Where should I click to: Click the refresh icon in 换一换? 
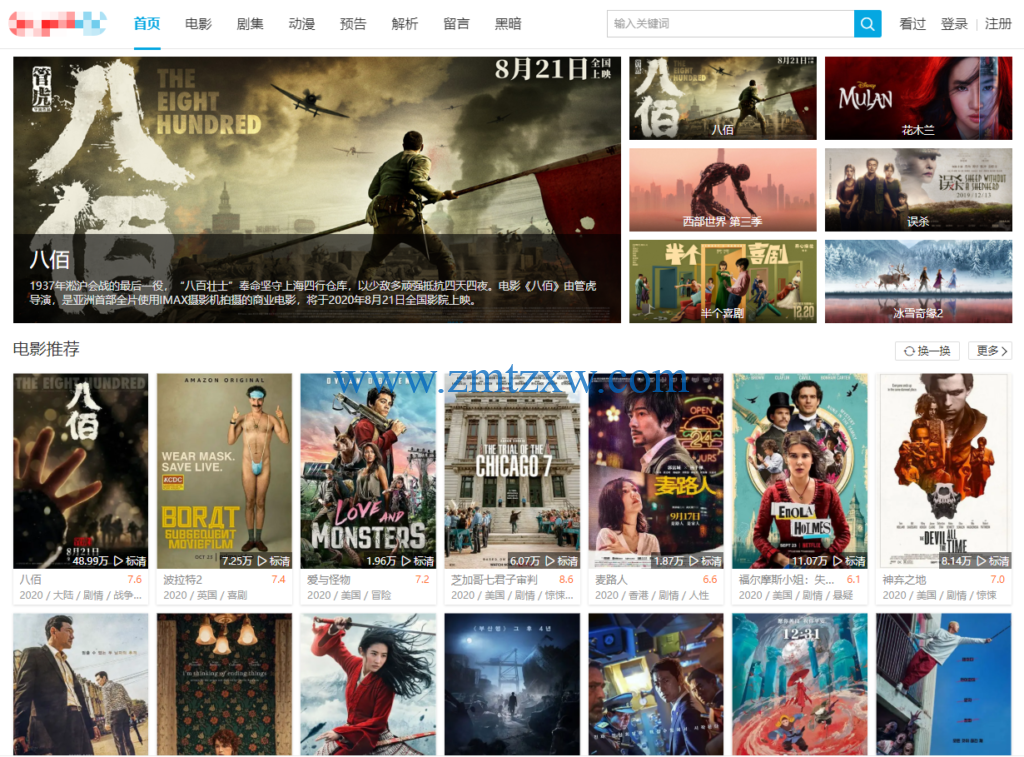point(908,351)
